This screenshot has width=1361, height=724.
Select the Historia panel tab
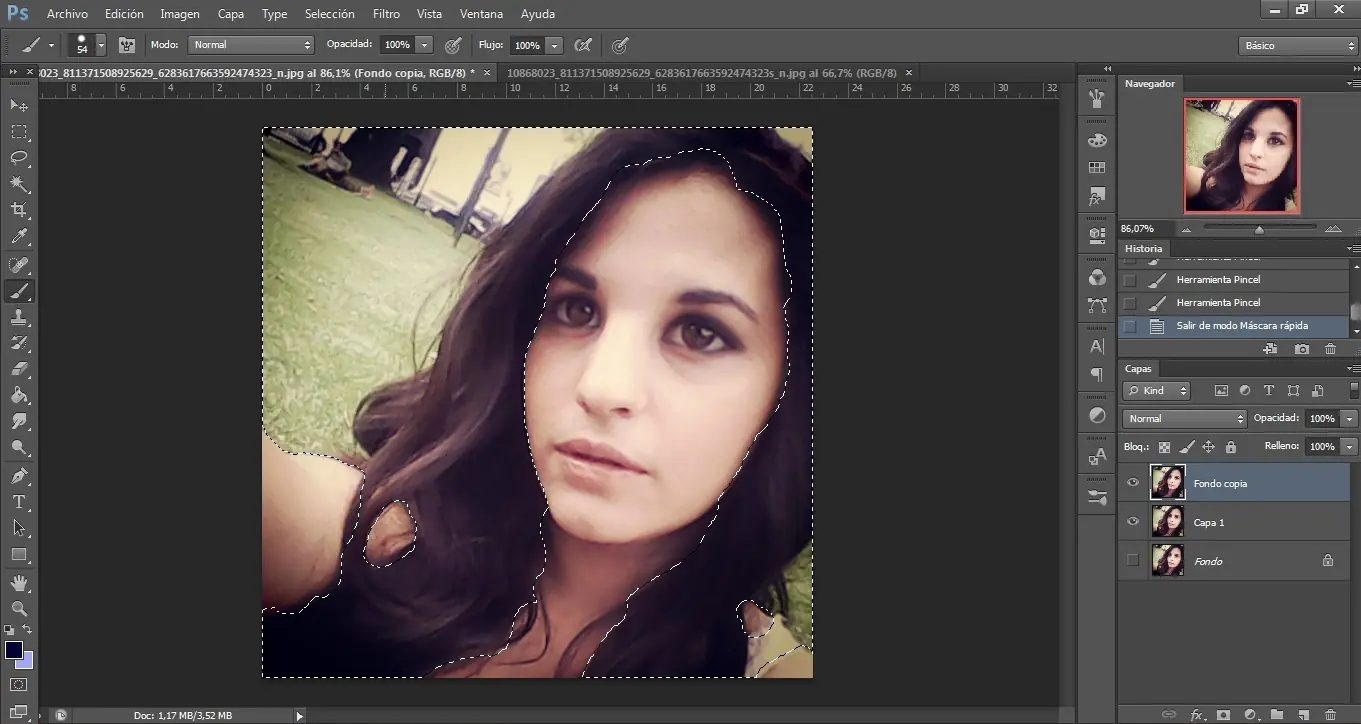[1143, 248]
